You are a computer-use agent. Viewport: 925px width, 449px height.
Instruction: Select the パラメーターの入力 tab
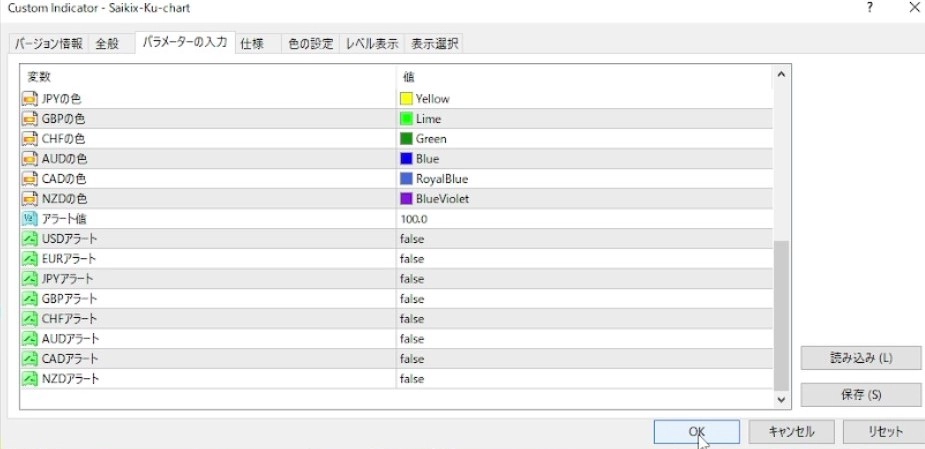pyautogui.click(x=185, y=42)
